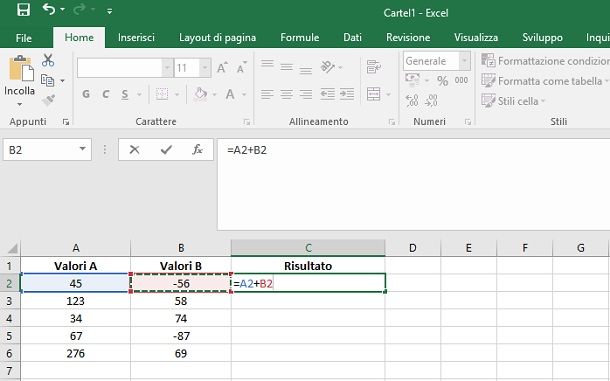
Task: Expand the Incolla dropdown arrow
Action: 19,104
